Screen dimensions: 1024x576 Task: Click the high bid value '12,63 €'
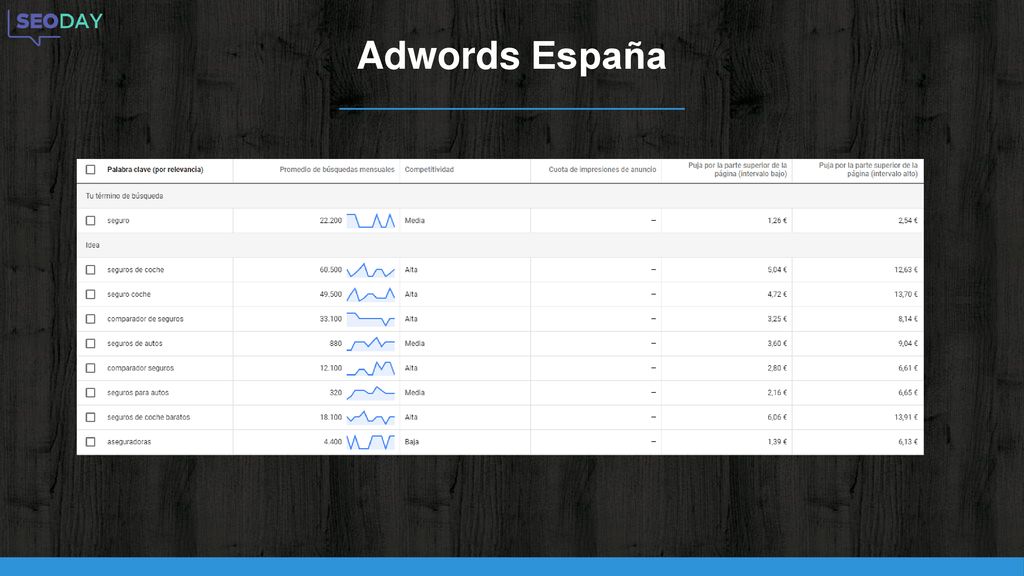click(906, 270)
